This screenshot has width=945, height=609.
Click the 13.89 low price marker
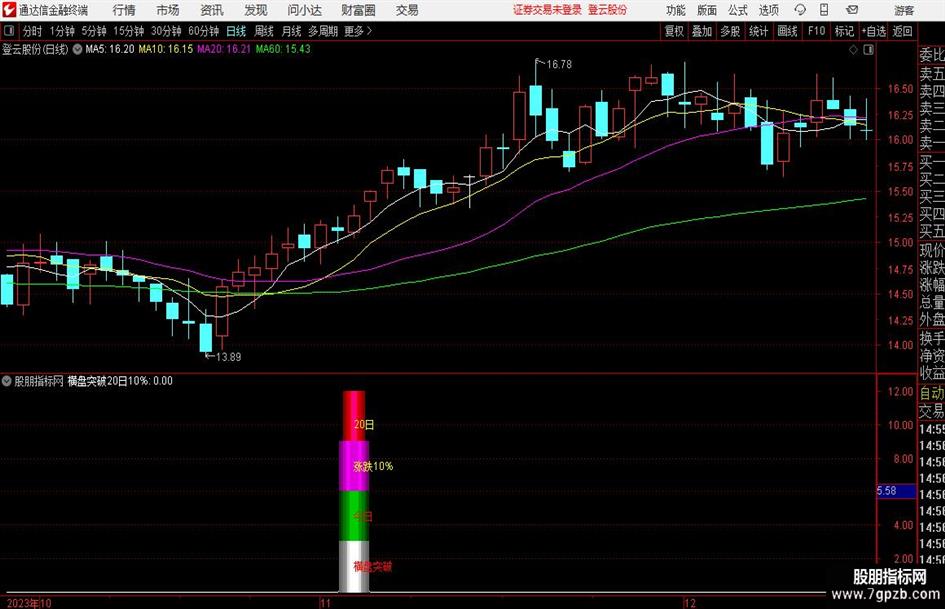point(228,357)
